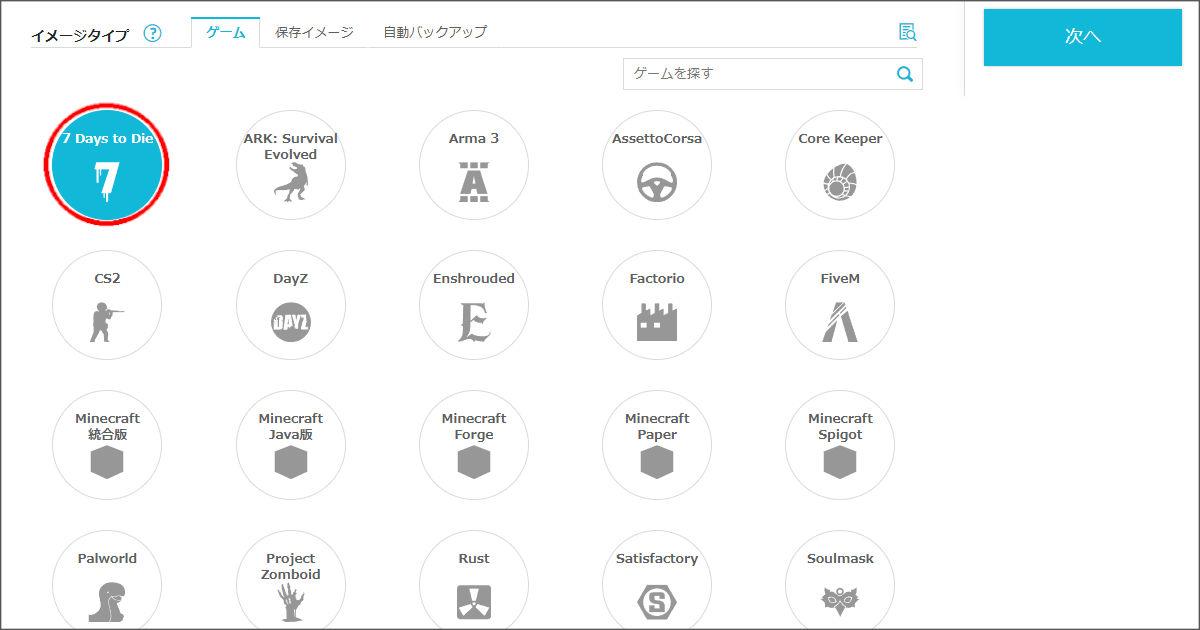
Task: Select the 7 Days to Die game image
Action: point(107,165)
